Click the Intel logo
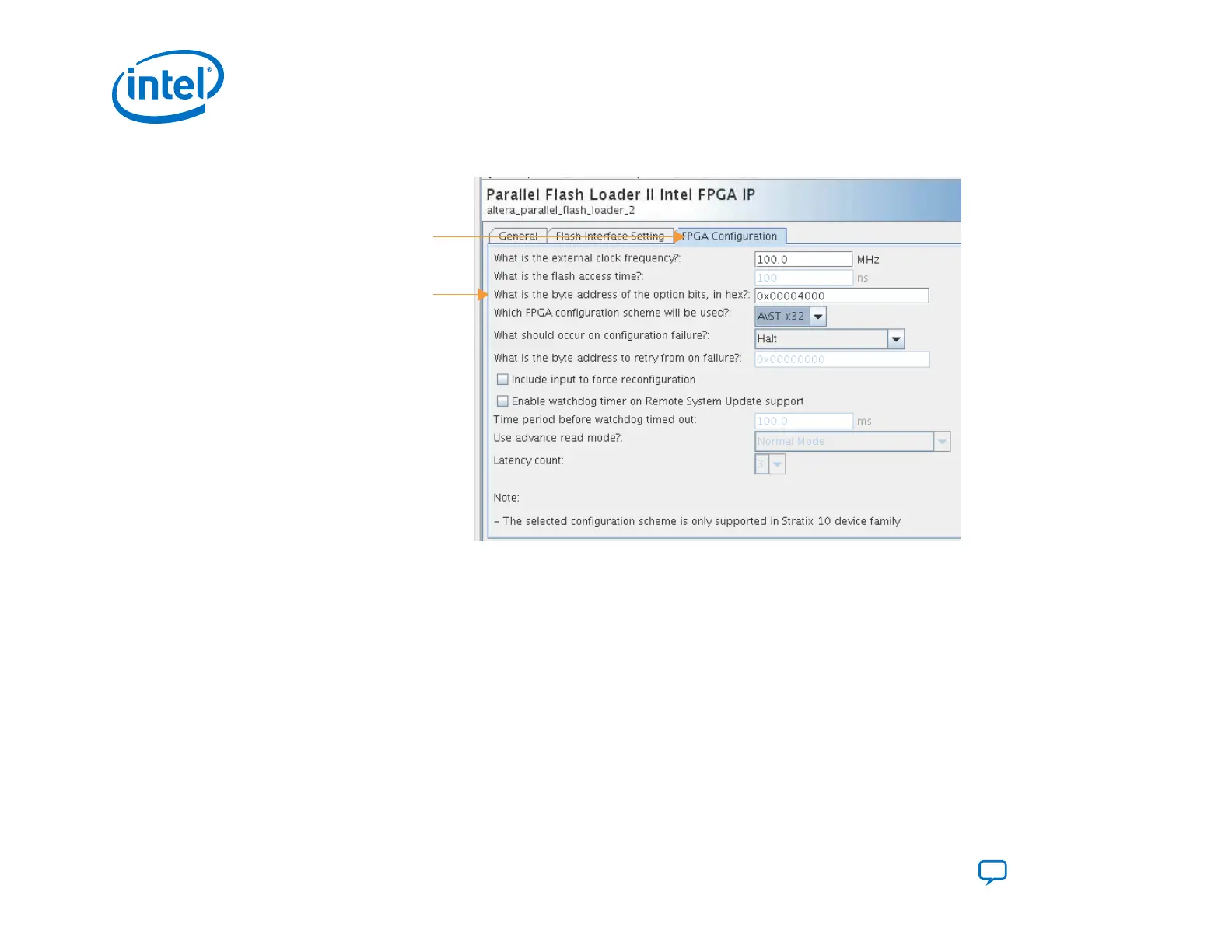Viewport: 1232px width, 952px height. click(168, 86)
